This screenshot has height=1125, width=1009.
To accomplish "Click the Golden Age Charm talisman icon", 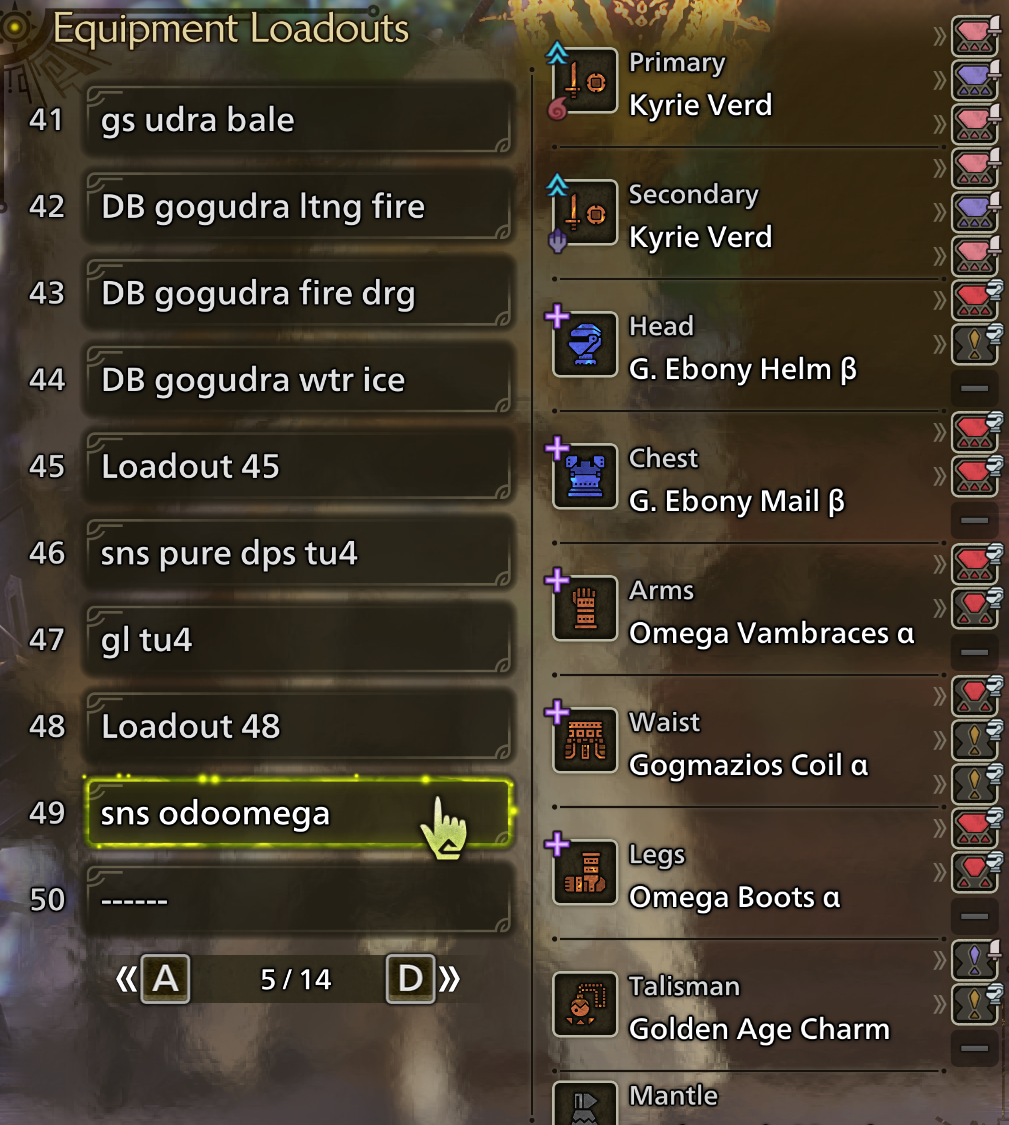I will tap(585, 1004).
